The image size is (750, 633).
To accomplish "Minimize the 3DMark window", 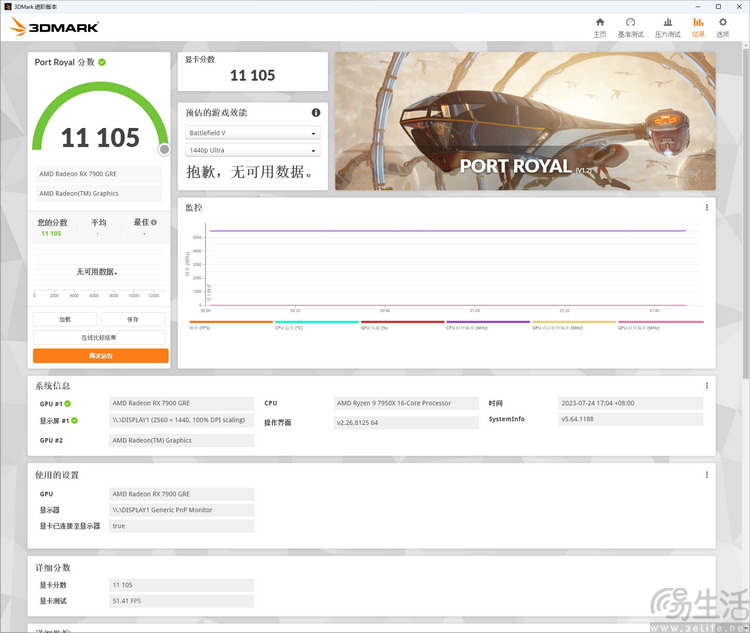I will tap(698, 7).
